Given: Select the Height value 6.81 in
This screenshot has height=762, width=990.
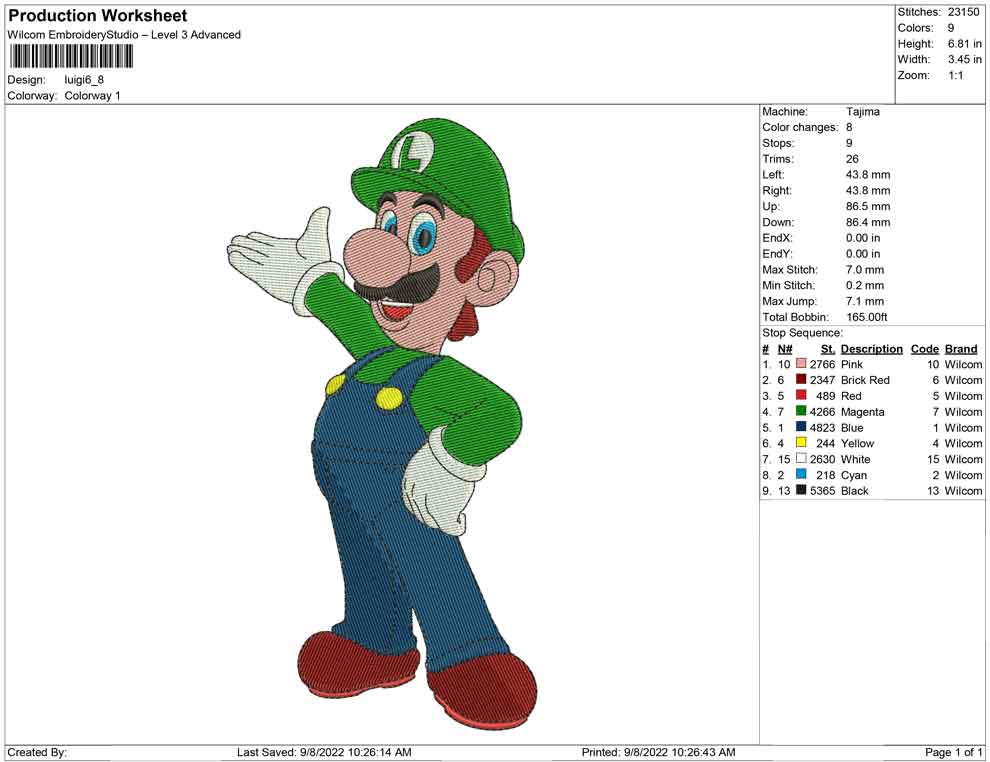Looking at the screenshot, I should (964, 44).
